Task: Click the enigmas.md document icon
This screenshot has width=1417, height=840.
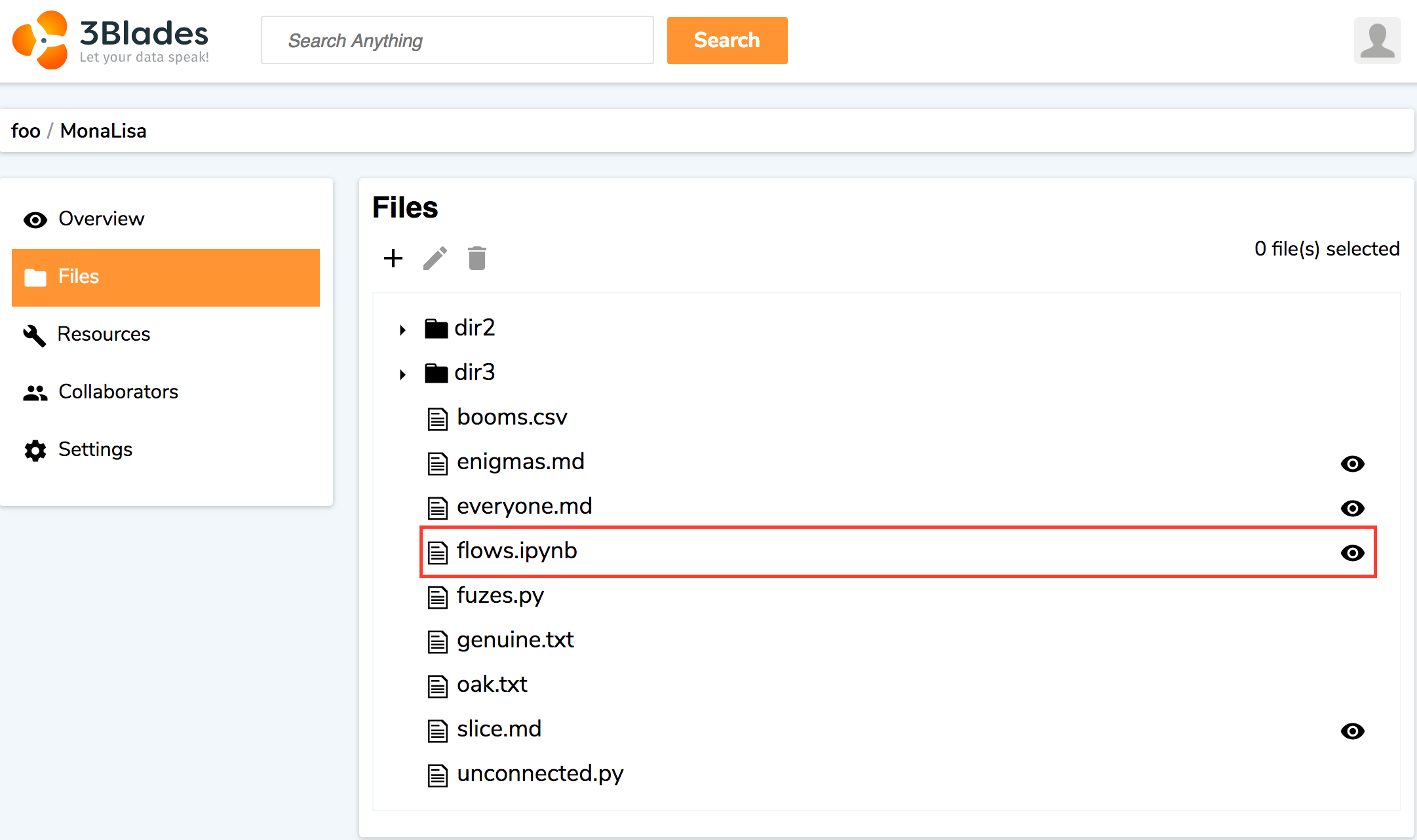Action: [x=438, y=463]
